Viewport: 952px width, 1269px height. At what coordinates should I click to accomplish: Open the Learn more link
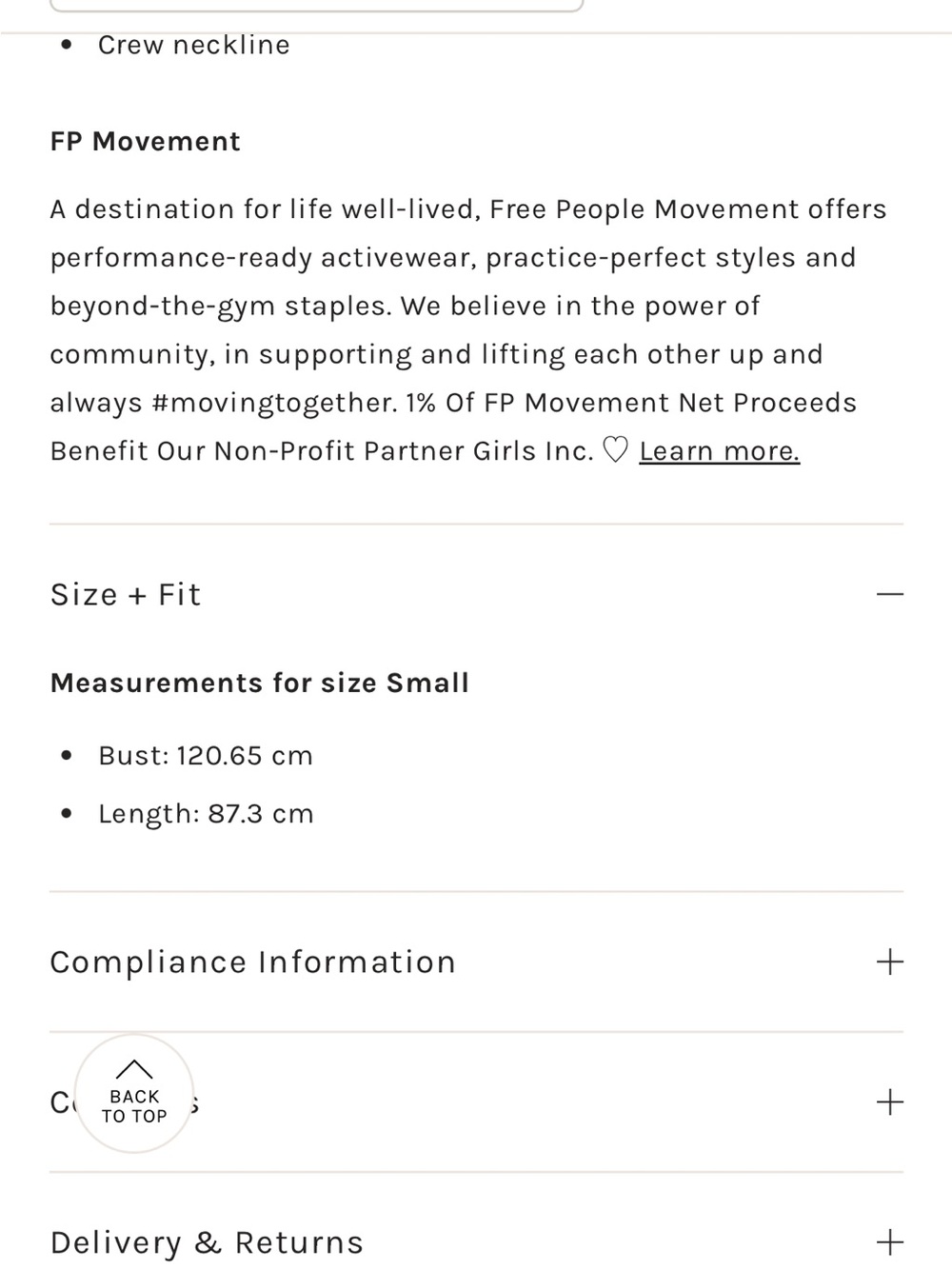point(719,451)
